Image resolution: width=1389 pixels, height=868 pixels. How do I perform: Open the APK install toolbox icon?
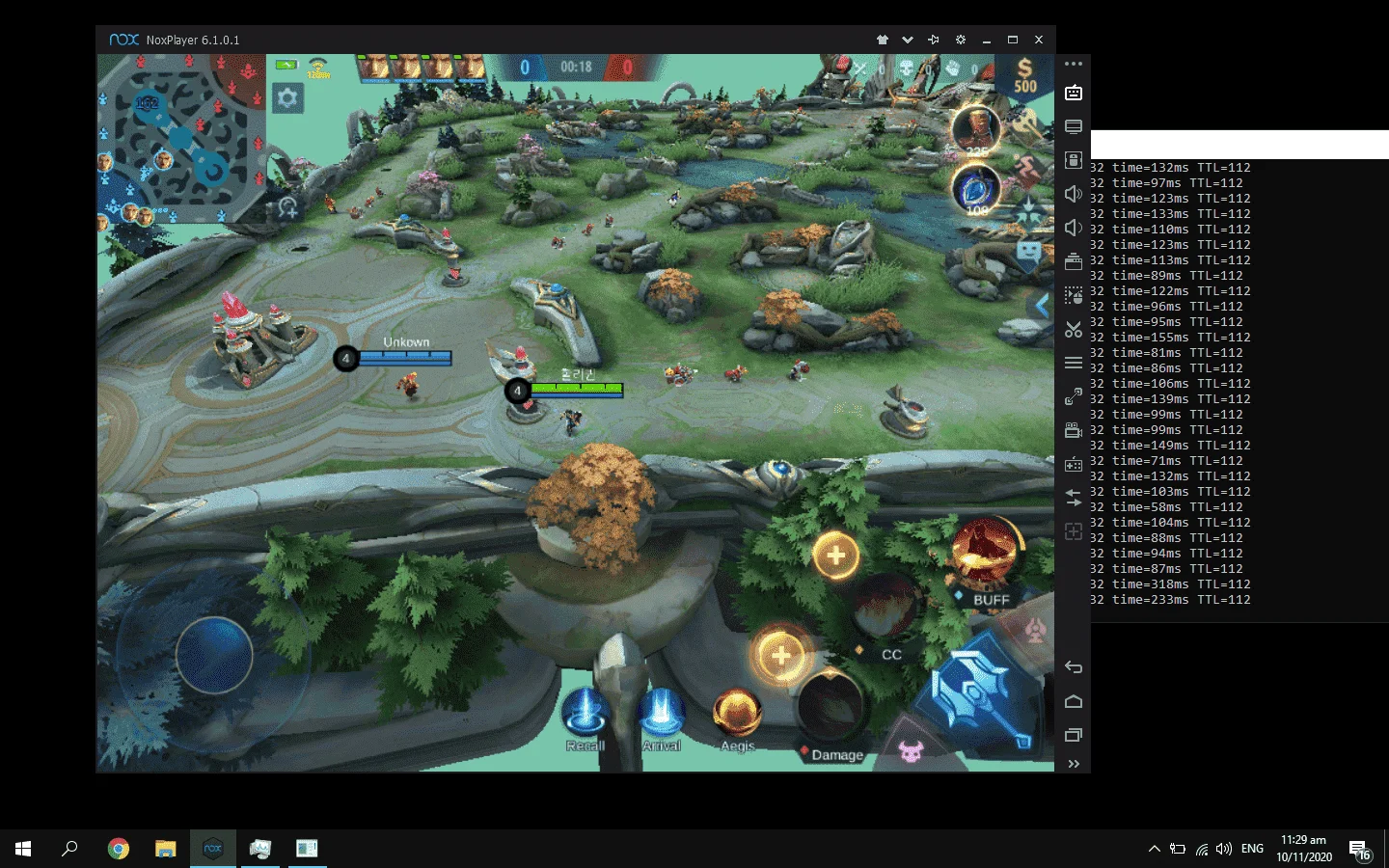pos(1074,261)
